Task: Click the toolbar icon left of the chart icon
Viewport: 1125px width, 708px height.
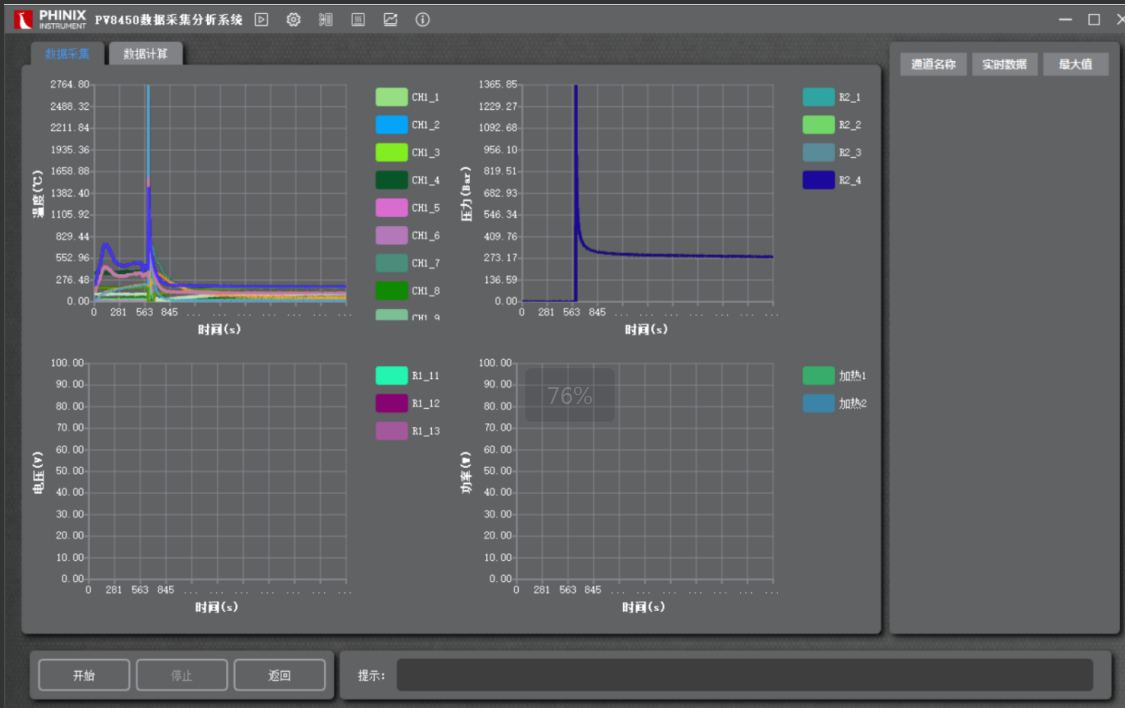Action: pyautogui.click(x=358, y=19)
